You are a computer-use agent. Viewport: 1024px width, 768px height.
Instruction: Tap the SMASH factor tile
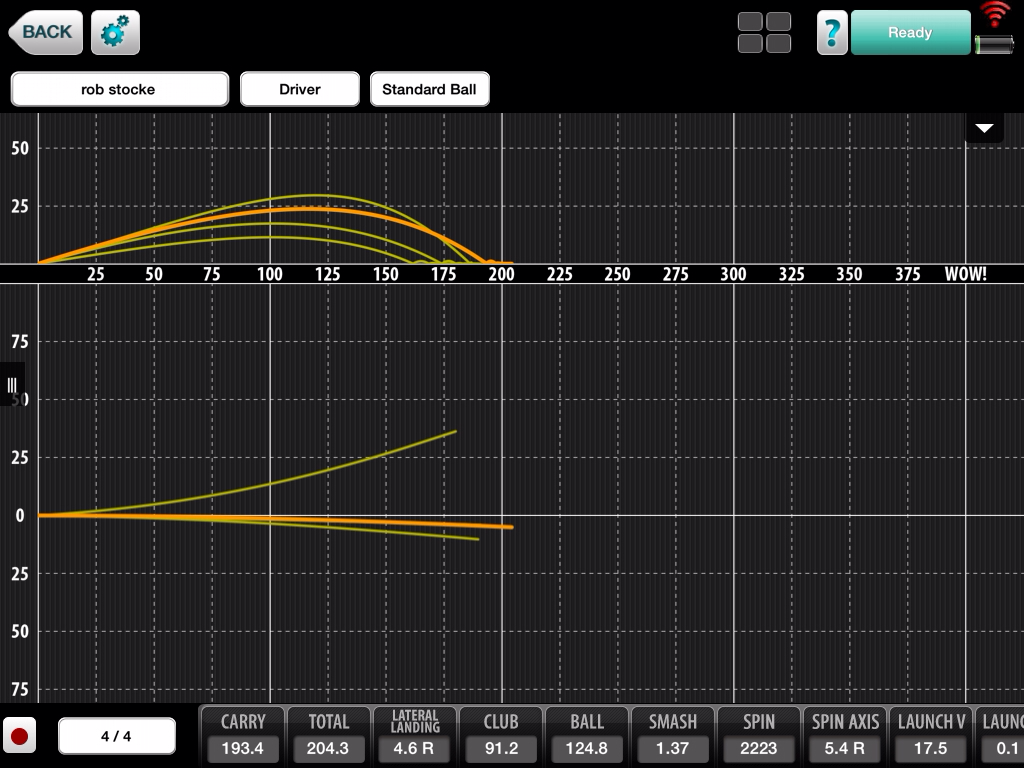[x=672, y=736]
